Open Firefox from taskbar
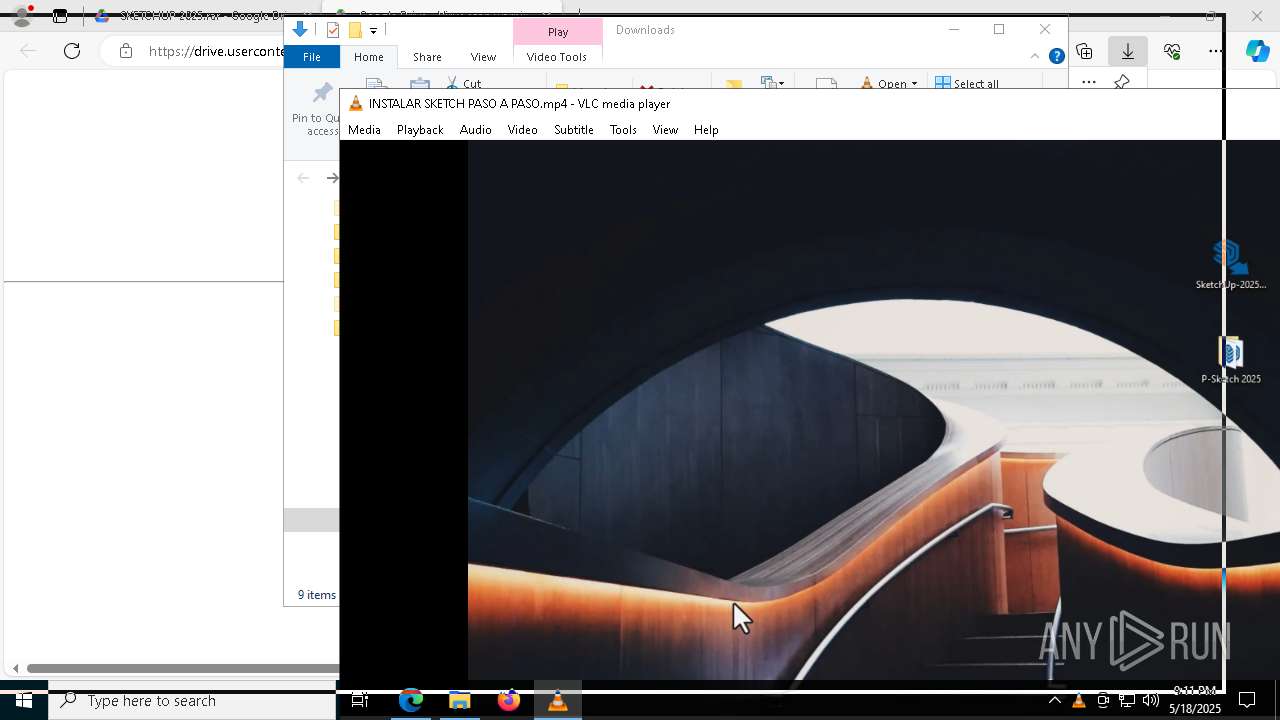The image size is (1280, 720). 509,701
